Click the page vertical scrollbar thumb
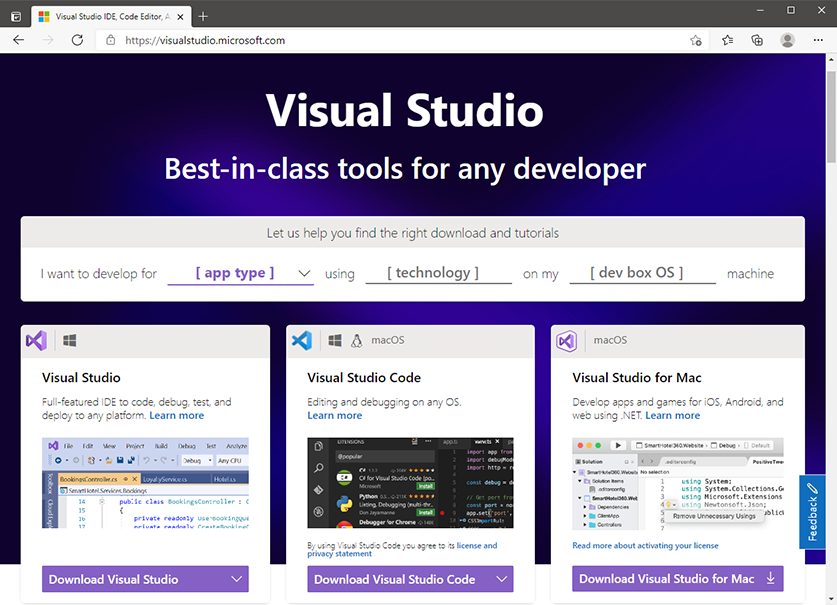837x605 pixels. point(831,116)
